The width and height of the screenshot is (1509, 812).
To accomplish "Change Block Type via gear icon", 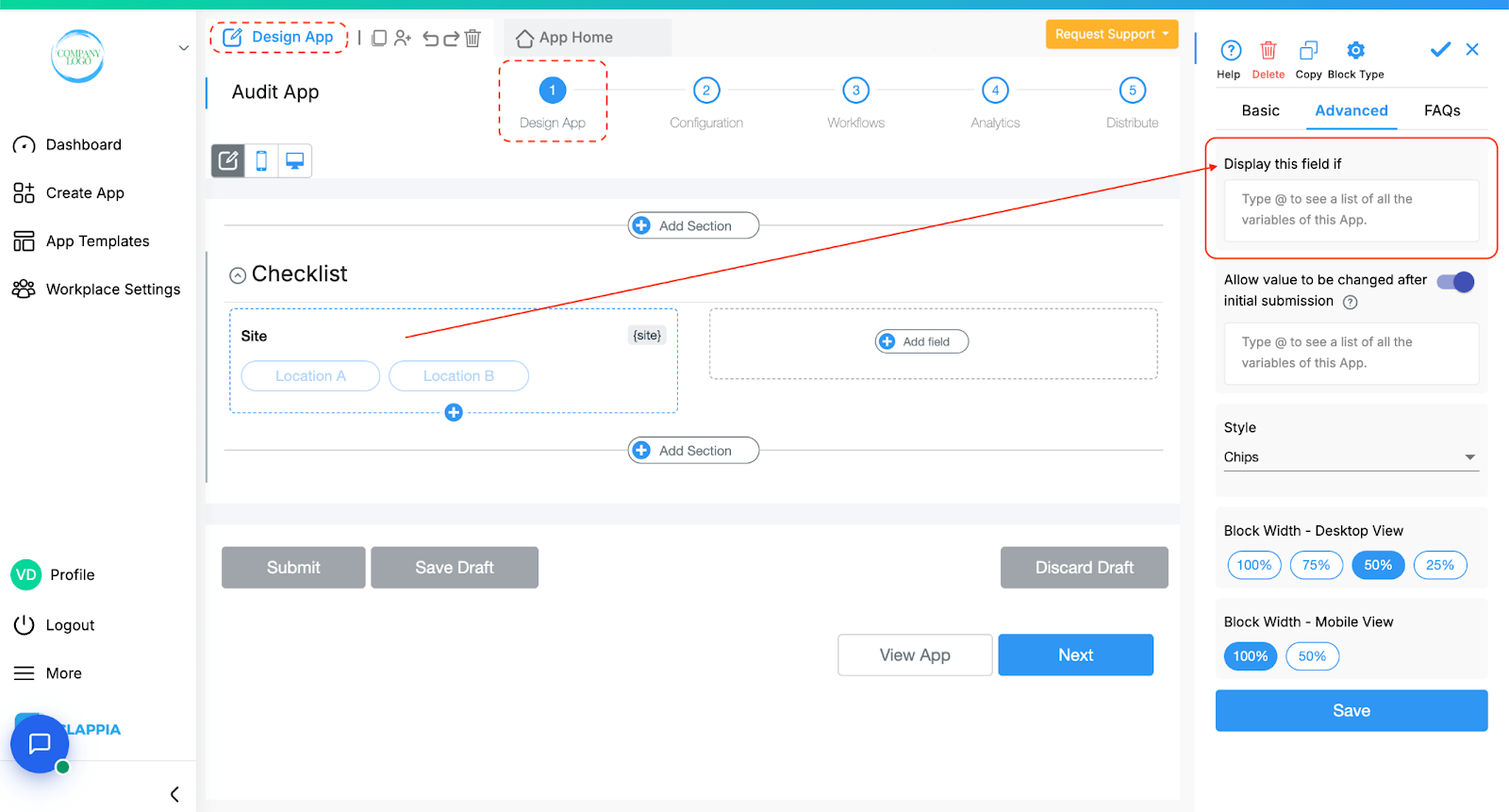I will [1355, 59].
